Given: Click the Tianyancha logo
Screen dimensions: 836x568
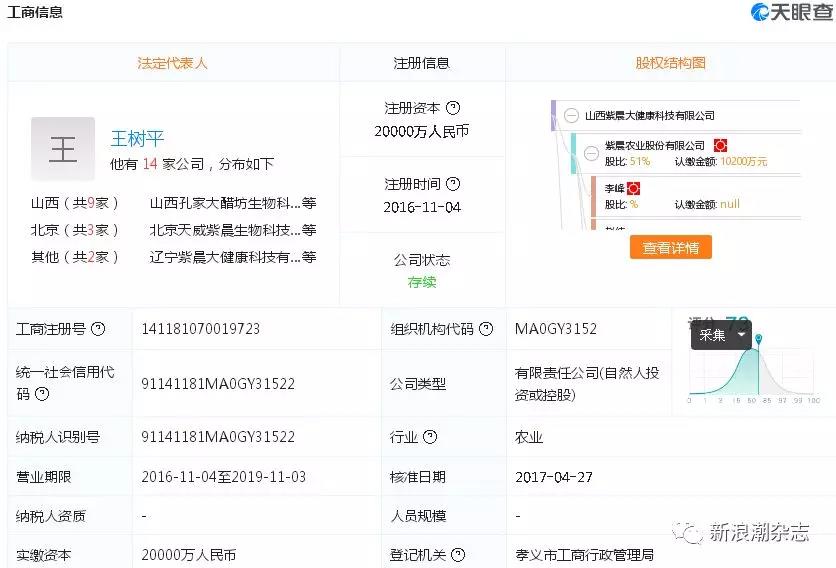Looking at the screenshot, I should [x=791, y=13].
